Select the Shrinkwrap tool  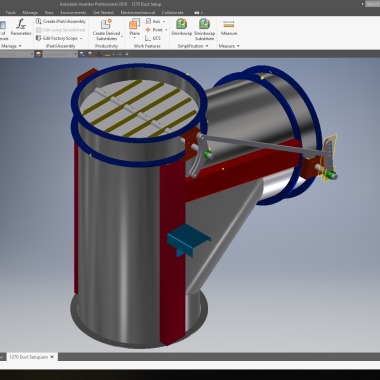(x=181, y=27)
